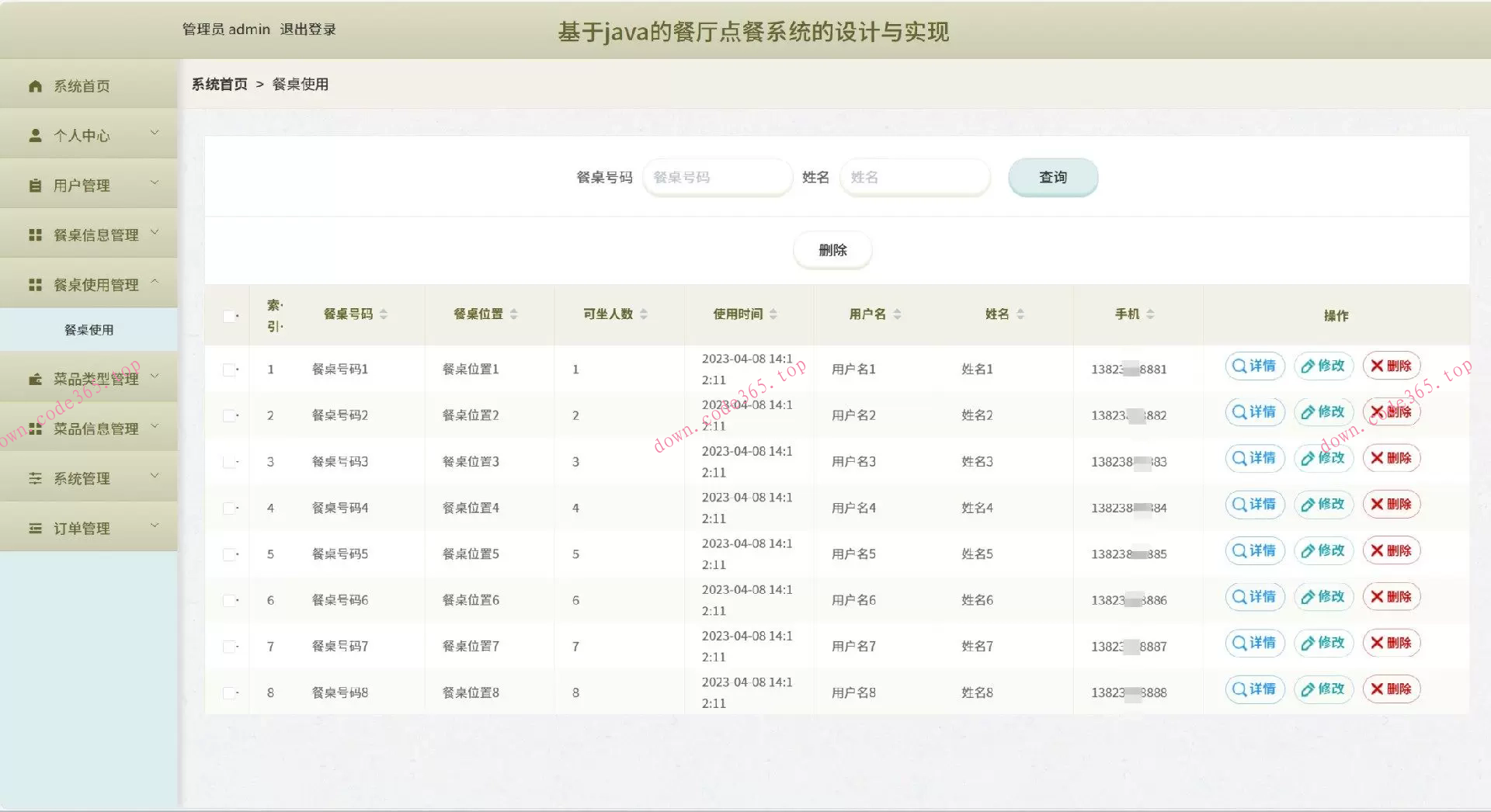
Task: Select the 餐桌使用 submenu item
Action: (x=88, y=329)
